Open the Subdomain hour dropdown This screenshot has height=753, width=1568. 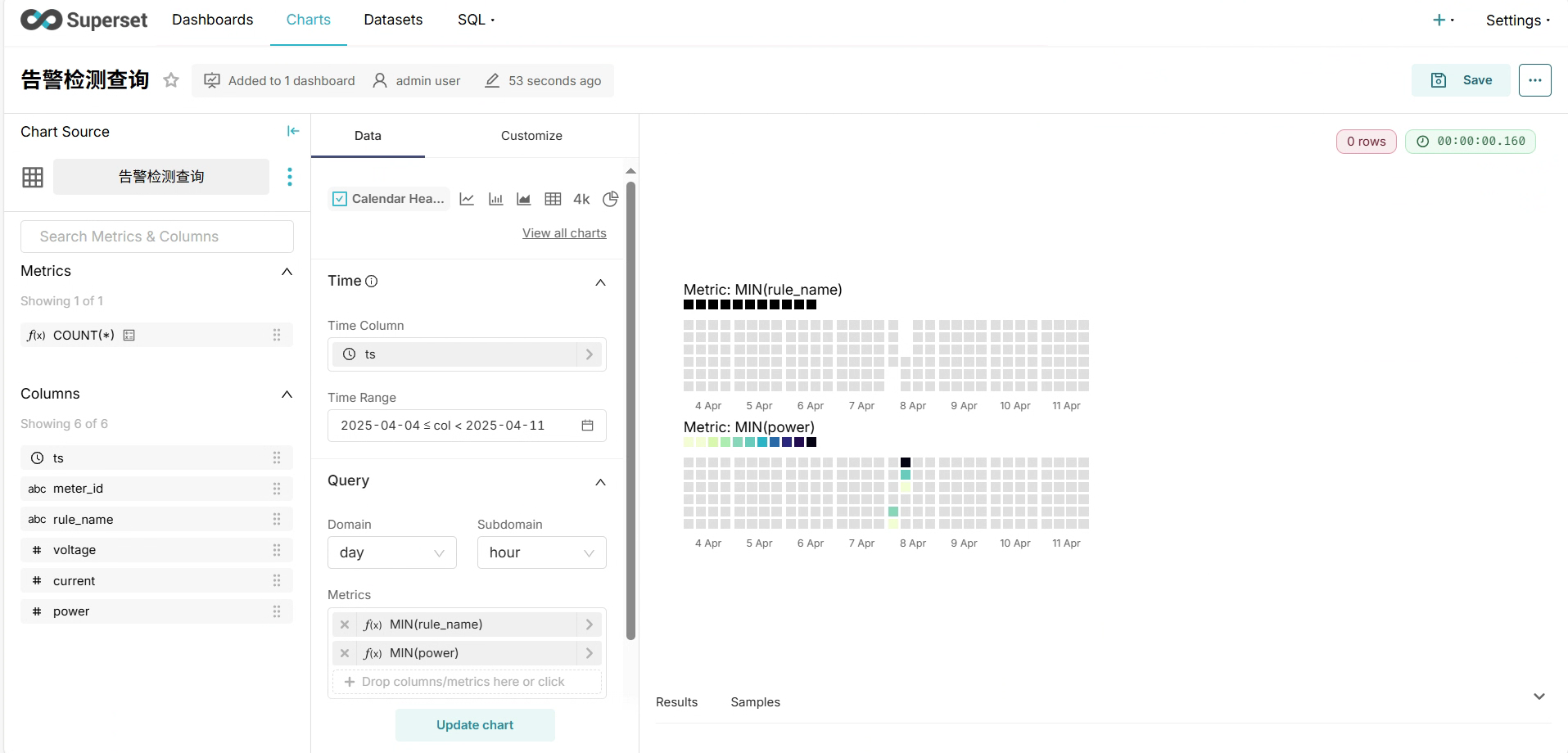pyautogui.click(x=541, y=552)
